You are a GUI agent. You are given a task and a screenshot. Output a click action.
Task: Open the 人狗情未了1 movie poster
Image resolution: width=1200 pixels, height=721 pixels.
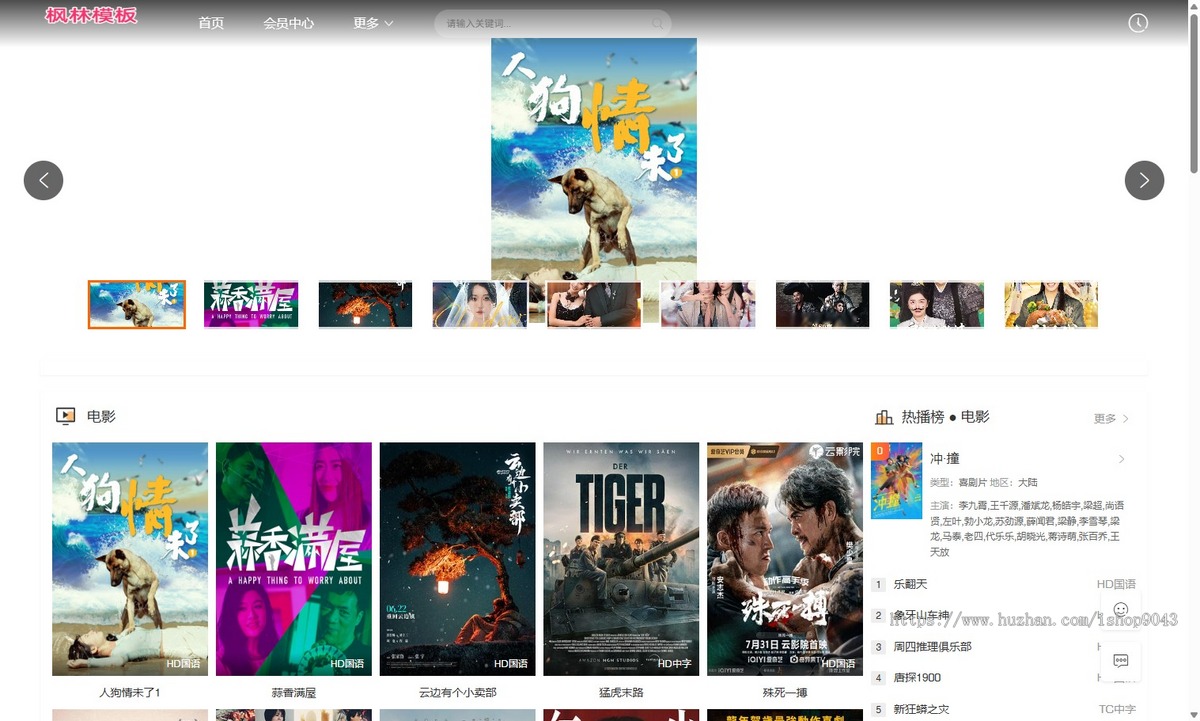point(130,559)
